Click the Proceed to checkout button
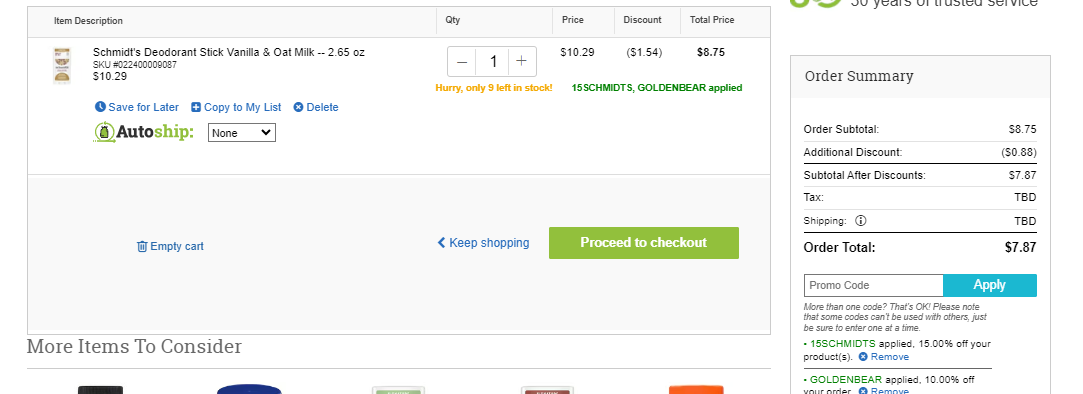The image size is (1083, 394). 644,243
